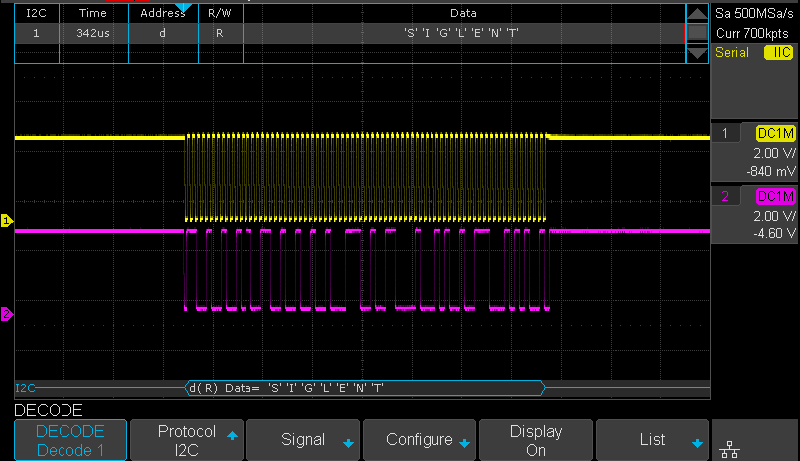
Task: Click the Data column header
Action: (x=464, y=14)
